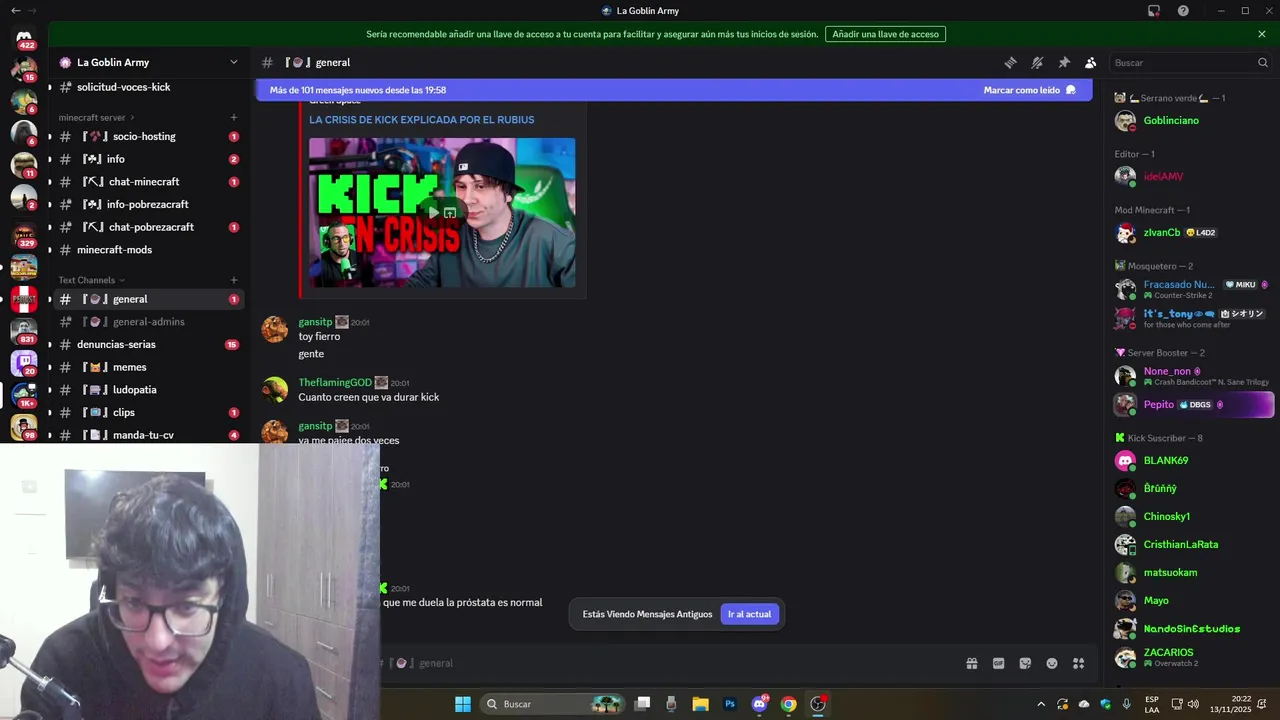Screen dimensions: 1280x720
Task: Click gansitp username at toy fierro message
Action: tap(315, 322)
